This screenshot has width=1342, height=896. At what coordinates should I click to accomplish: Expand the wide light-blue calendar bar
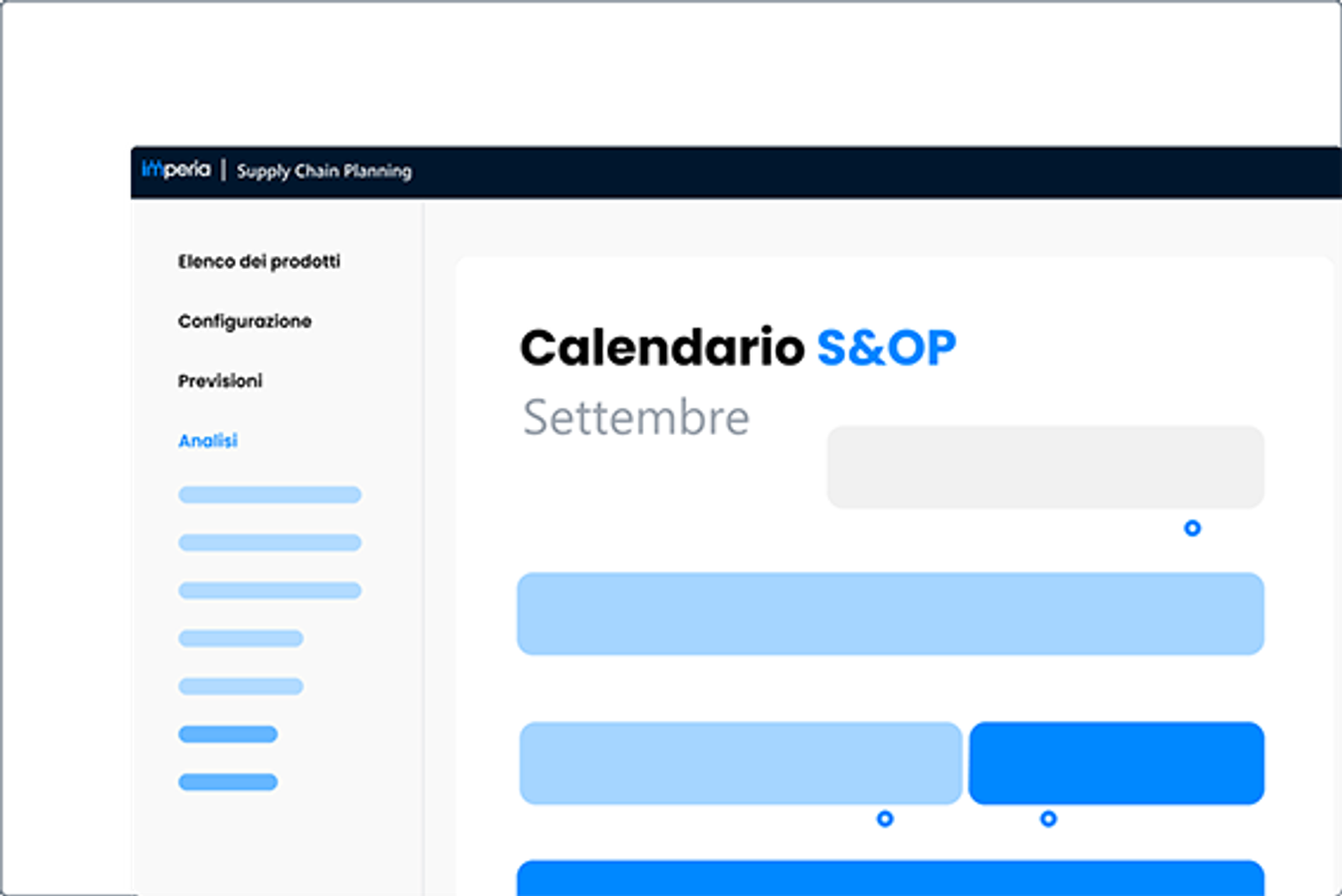[x=892, y=613]
